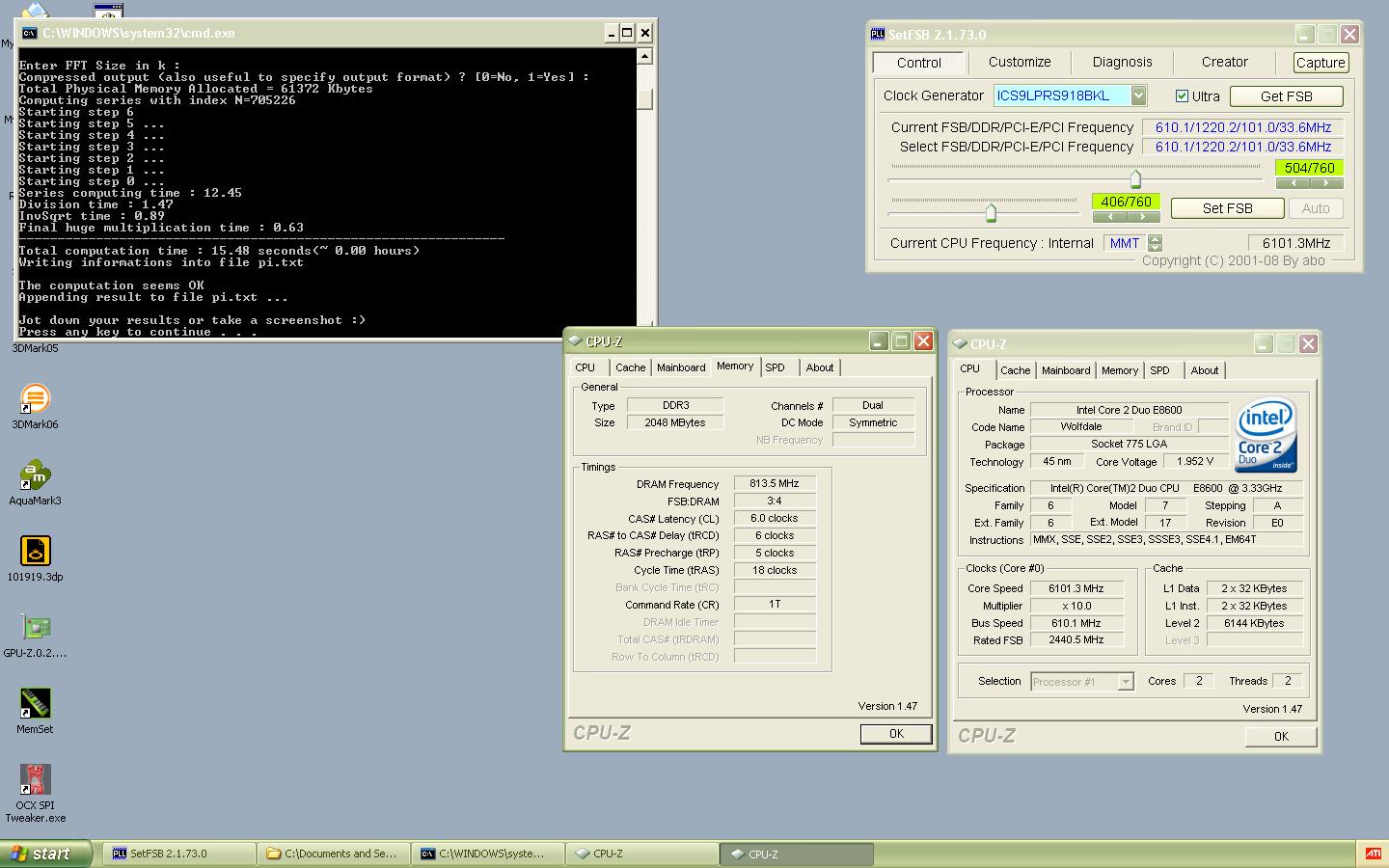The height and width of the screenshot is (868, 1389).
Task: Switch to the Control tab in SetFSB
Action: click(918, 63)
